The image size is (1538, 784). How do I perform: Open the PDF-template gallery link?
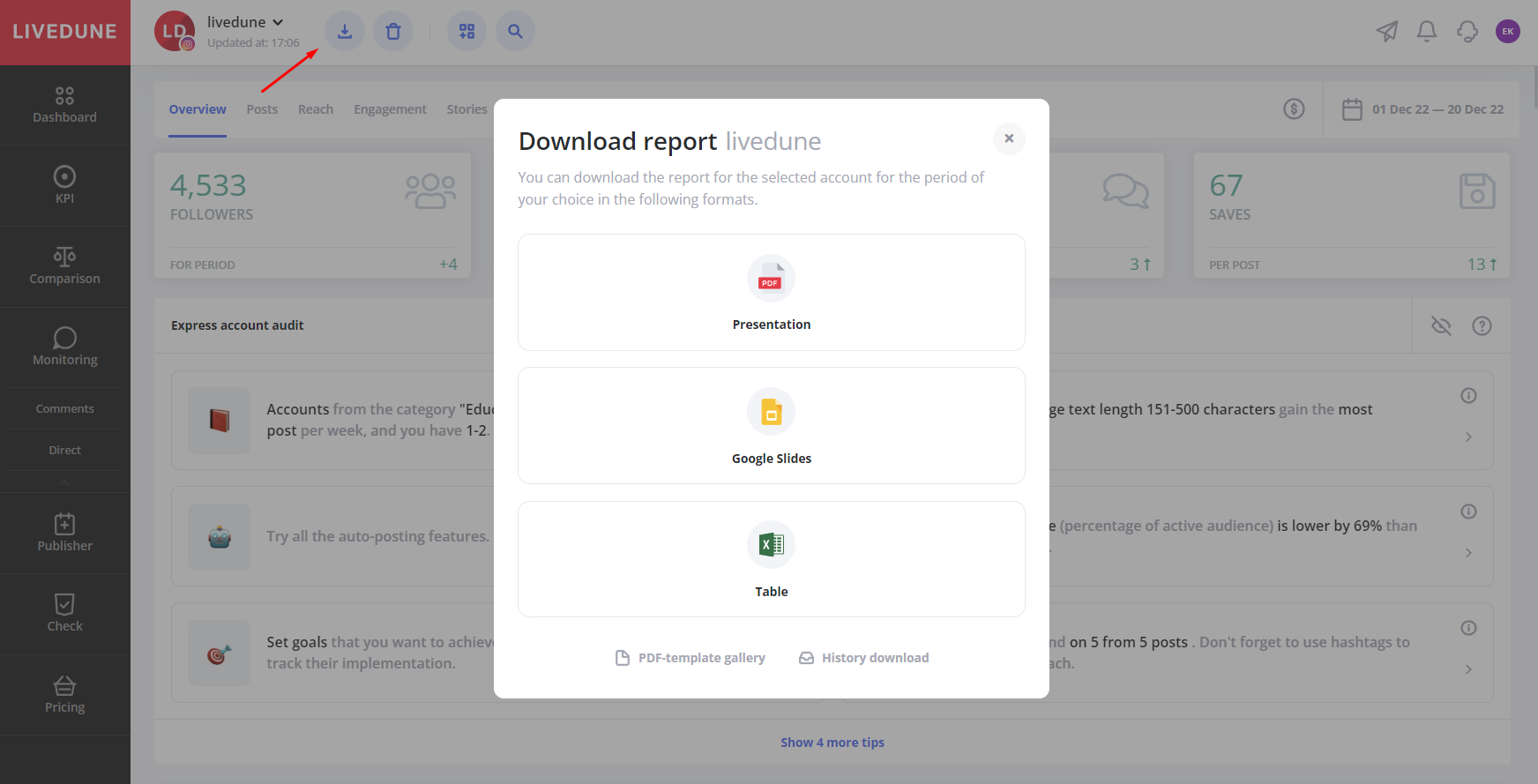691,658
